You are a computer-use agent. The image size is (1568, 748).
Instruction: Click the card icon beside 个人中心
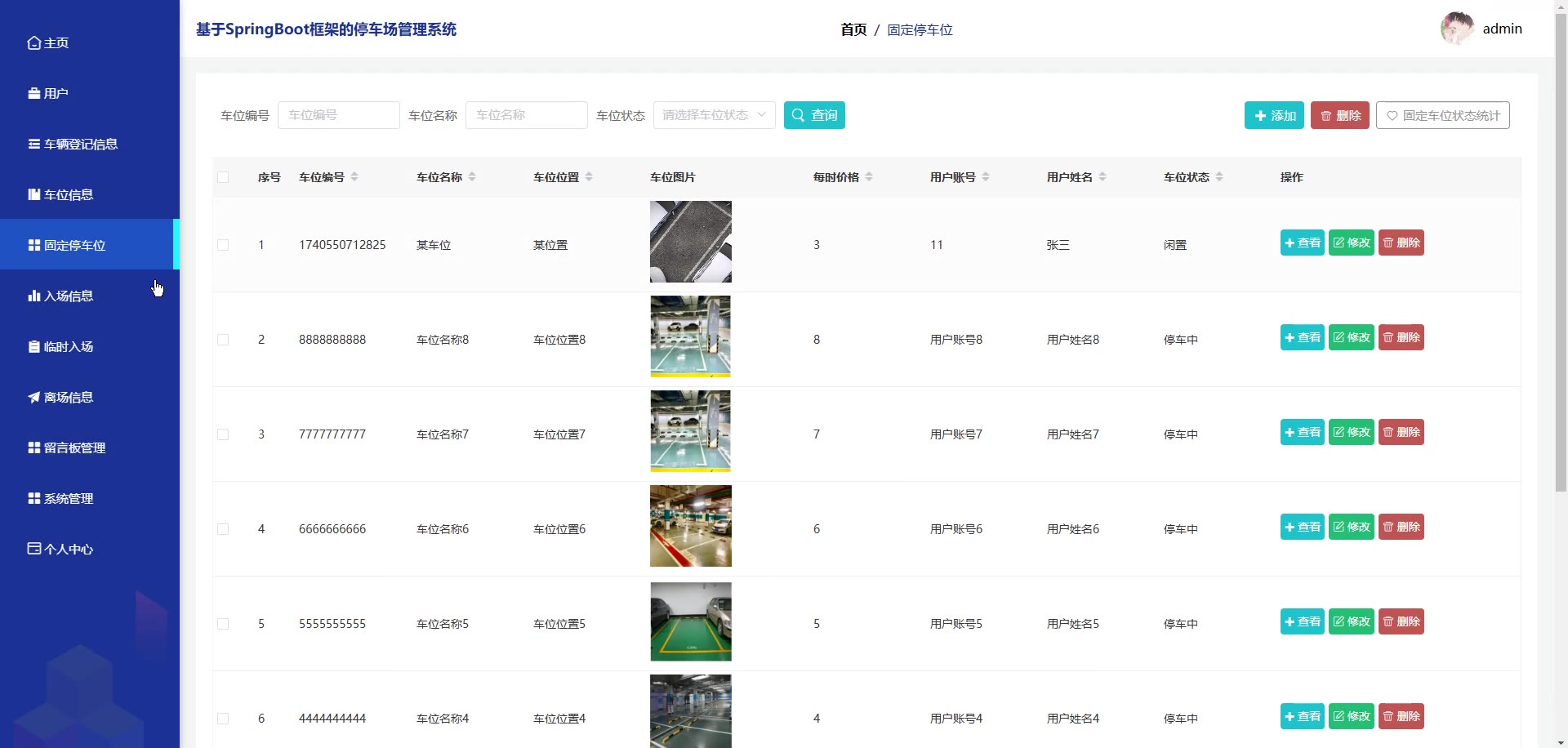pyautogui.click(x=34, y=550)
